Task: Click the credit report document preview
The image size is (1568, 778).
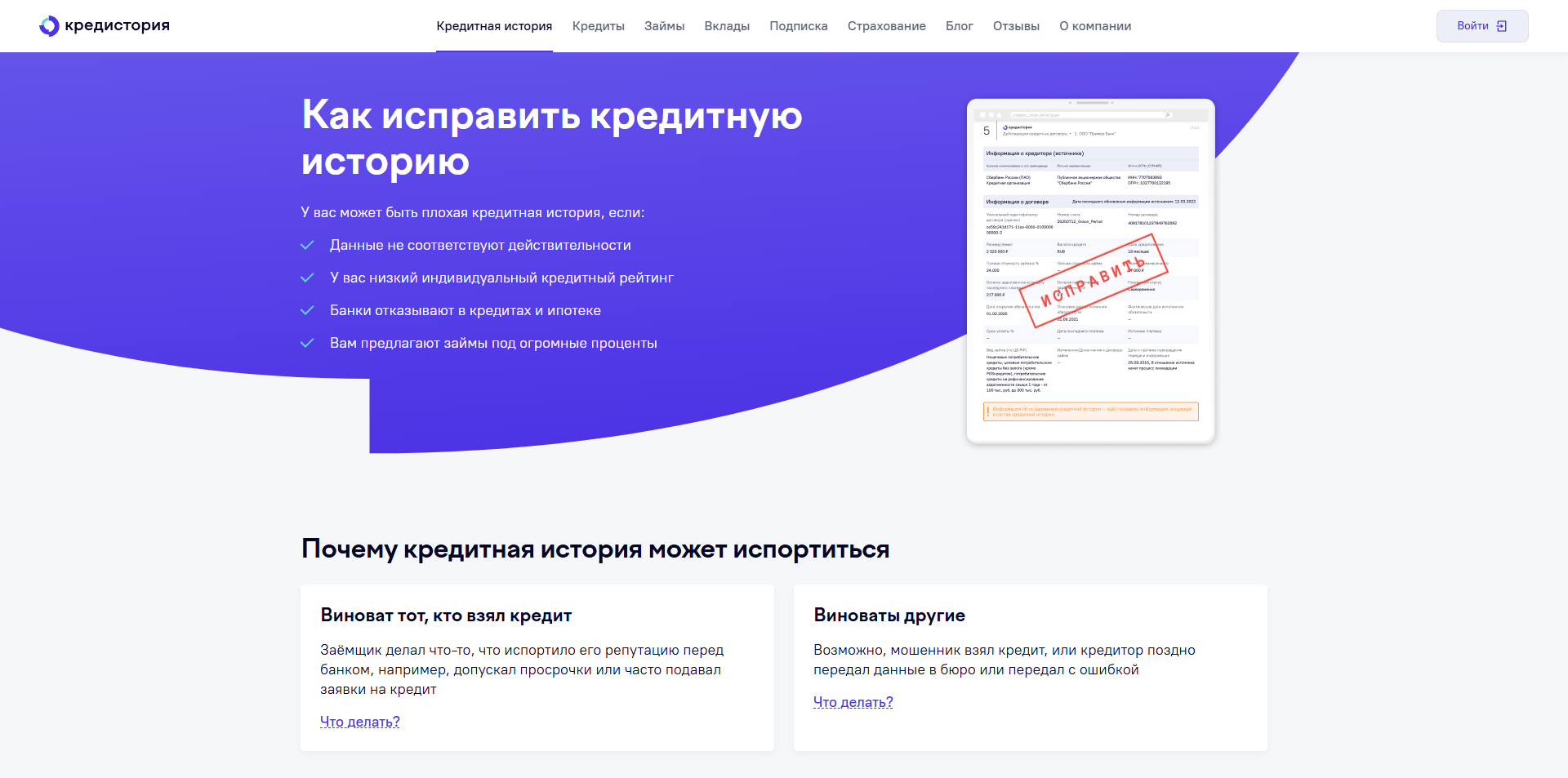Action: click(1089, 269)
